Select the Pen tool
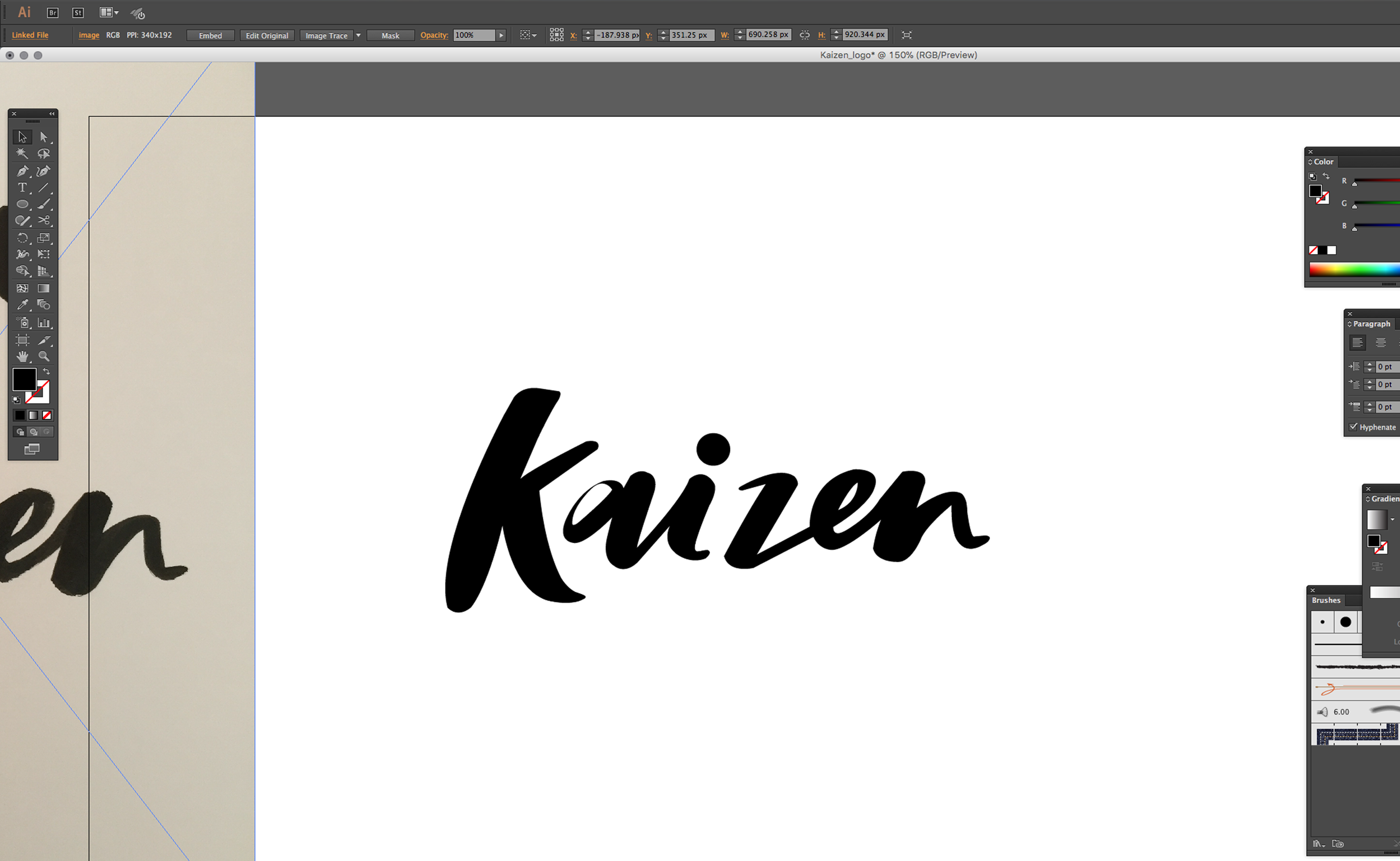Viewport: 1400px width, 861px height. click(22, 171)
